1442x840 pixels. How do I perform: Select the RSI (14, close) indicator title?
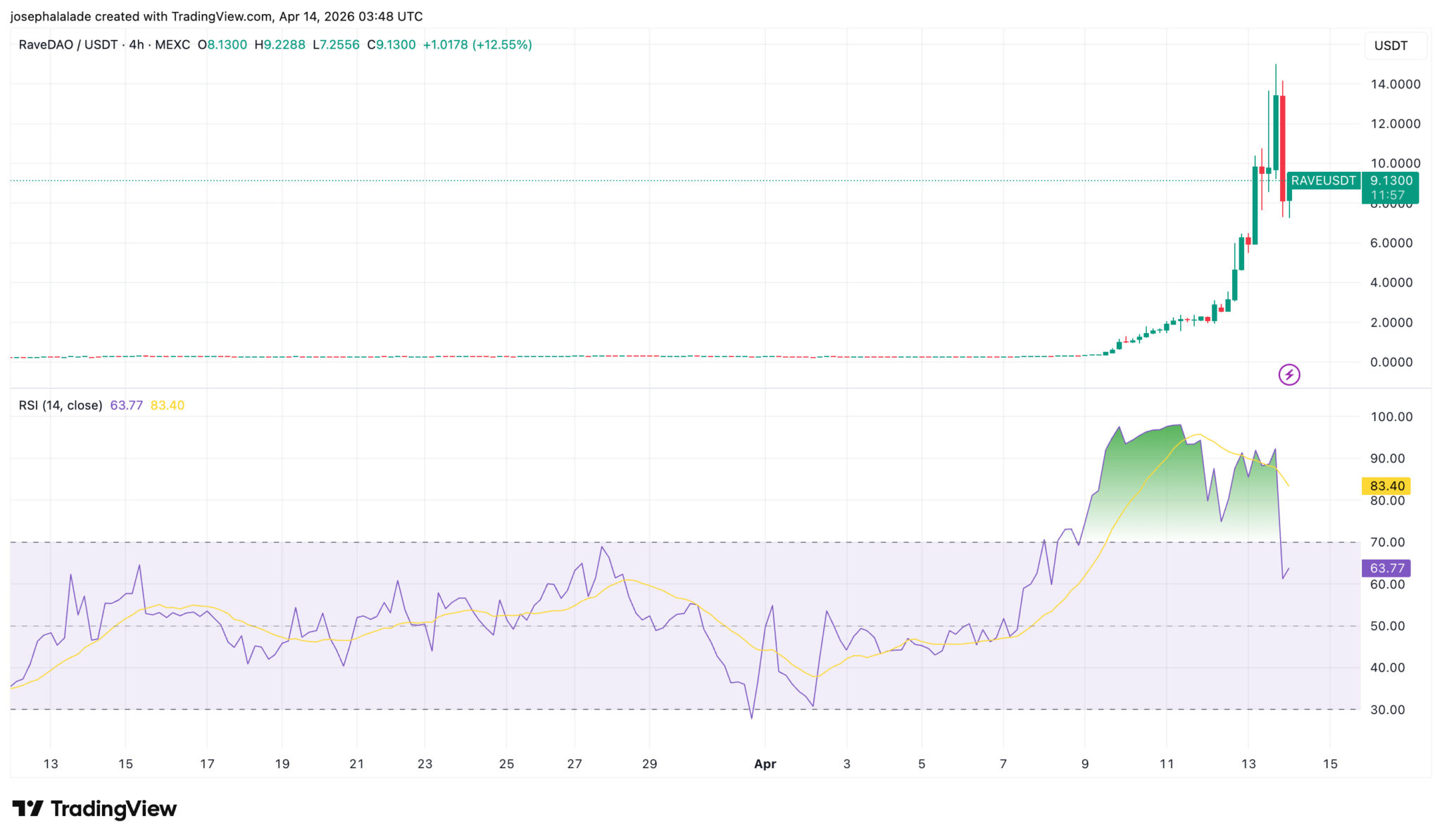tap(61, 406)
